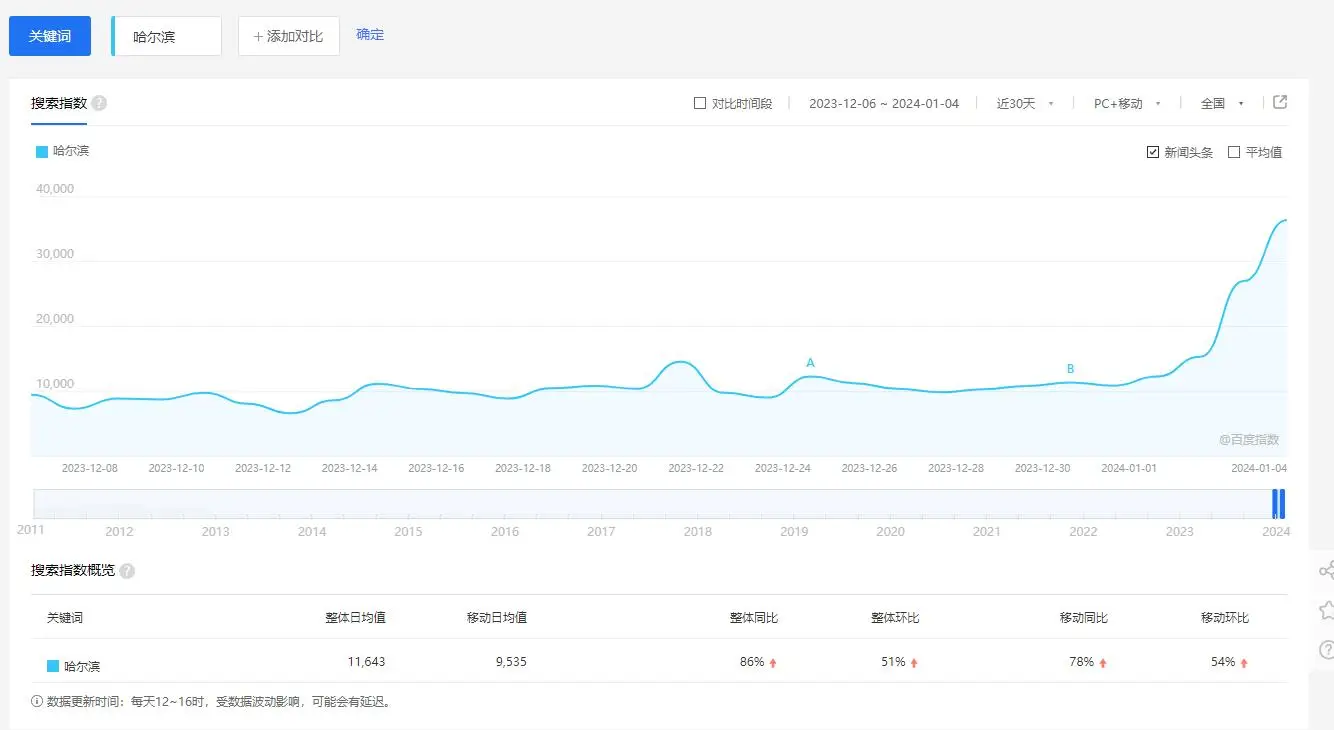Click news marker A on the chart
The height and width of the screenshot is (730, 1334).
(x=811, y=363)
